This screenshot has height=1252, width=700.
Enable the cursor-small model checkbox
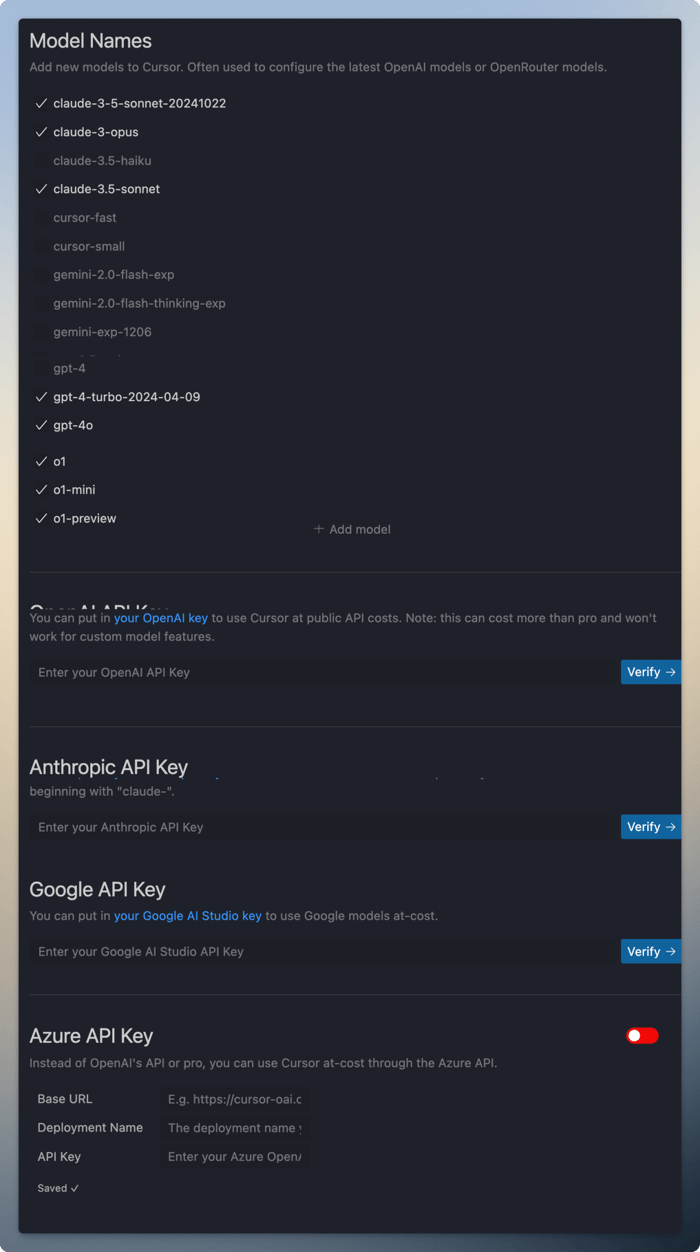42,246
